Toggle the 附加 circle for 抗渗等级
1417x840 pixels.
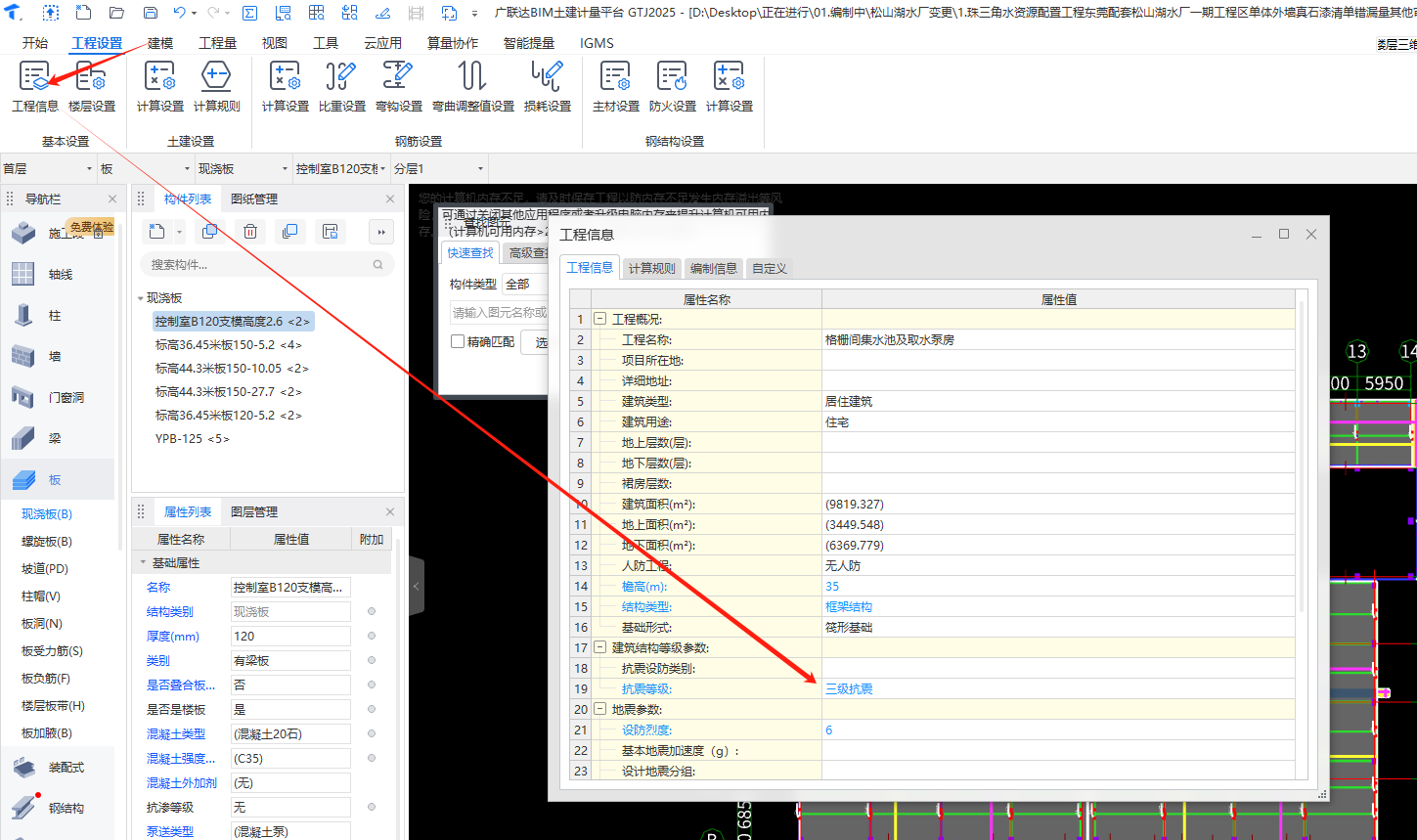click(x=372, y=807)
